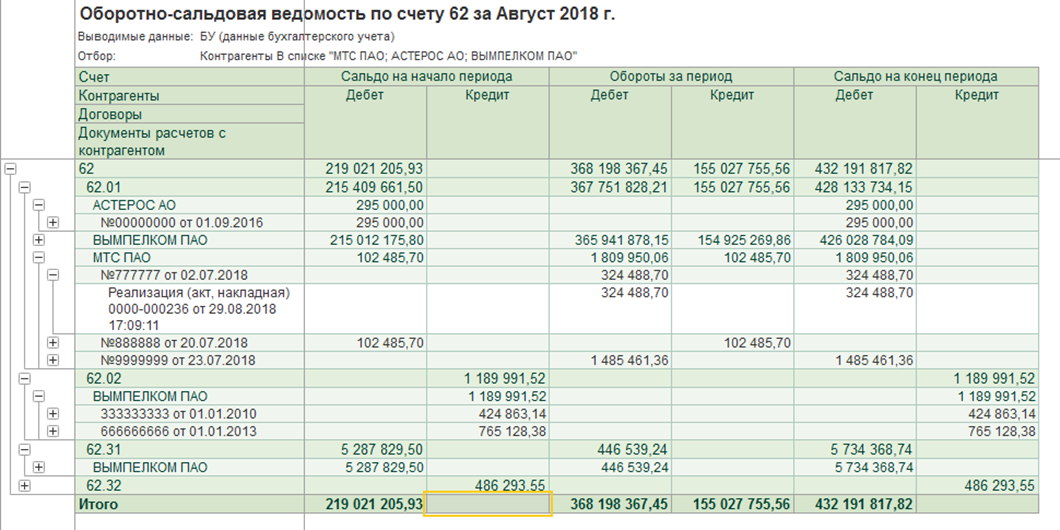Collapse the 62.02 subaccount group
Screen dimensions: 1060x530
click(25, 378)
